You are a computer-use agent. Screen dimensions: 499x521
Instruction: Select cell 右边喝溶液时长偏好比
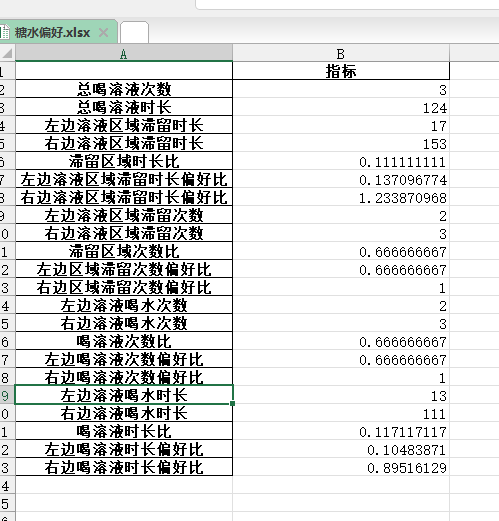tap(124, 467)
